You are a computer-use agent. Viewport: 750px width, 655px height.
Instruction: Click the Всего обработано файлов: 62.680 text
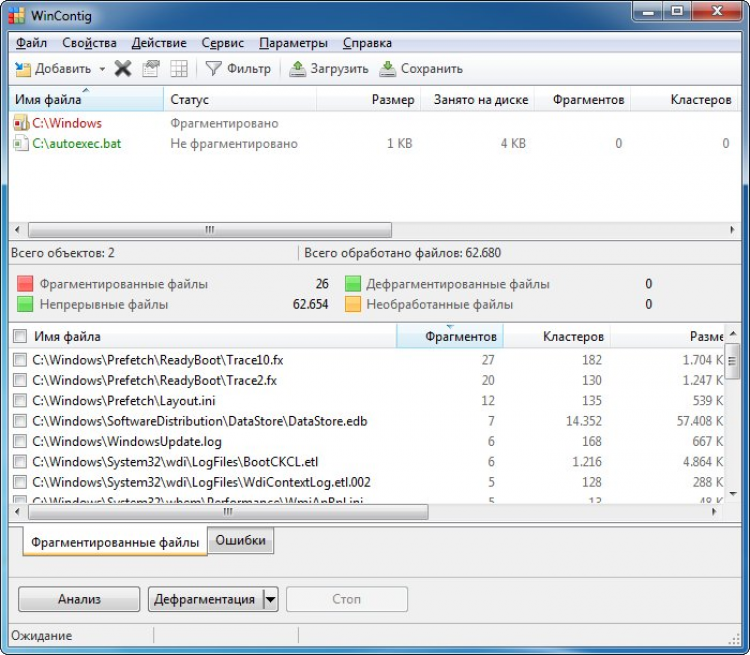[402, 253]
